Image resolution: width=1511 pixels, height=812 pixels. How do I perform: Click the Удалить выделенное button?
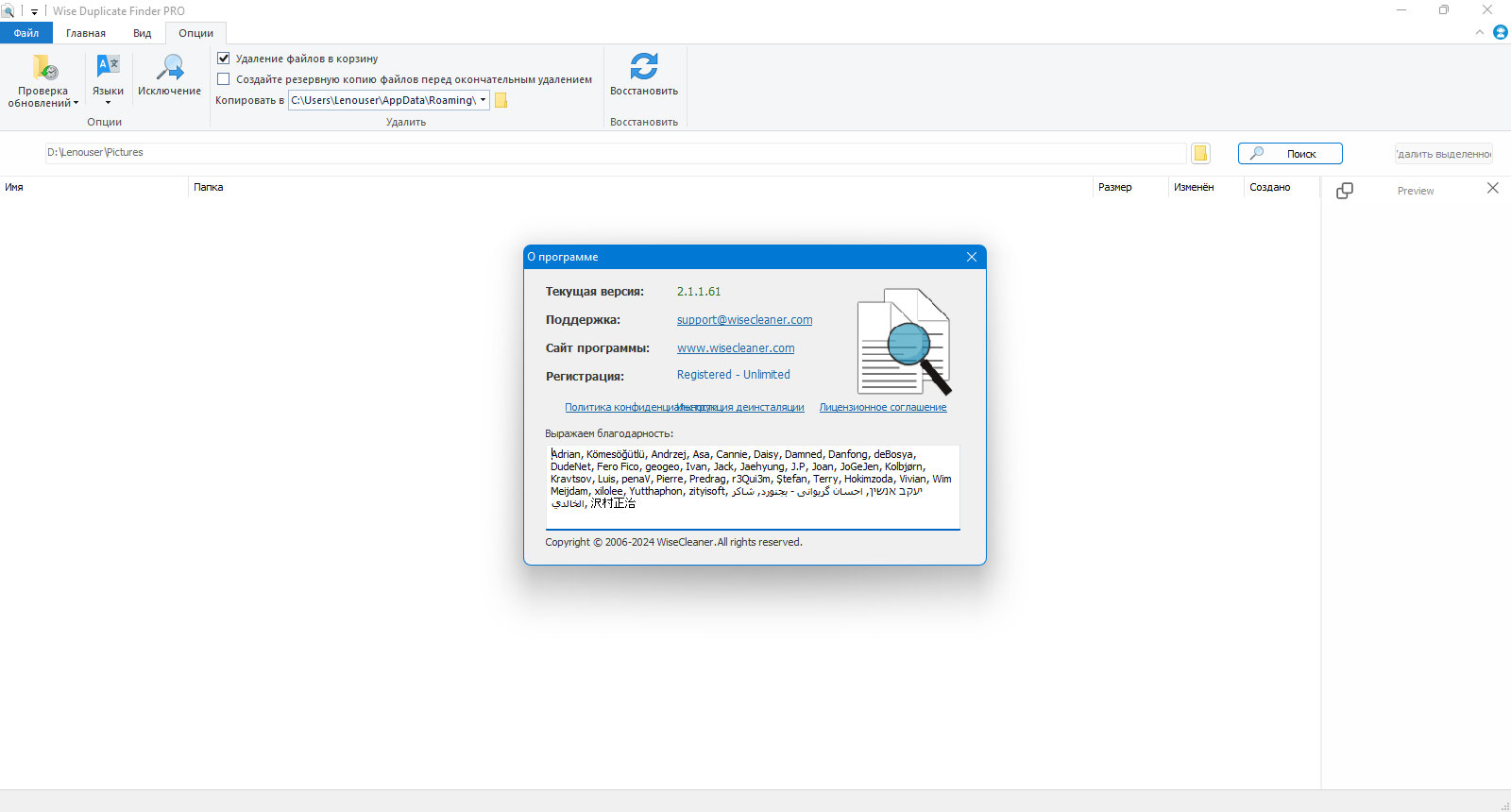click(x=1444, y=154)
